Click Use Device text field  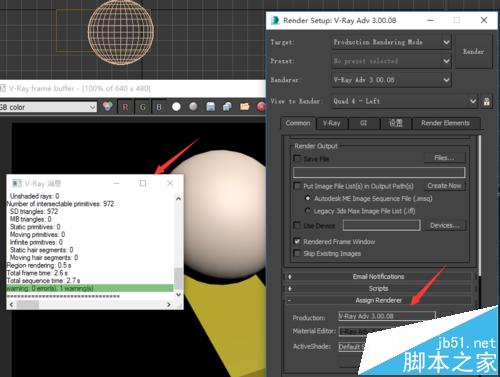point(381,226)
